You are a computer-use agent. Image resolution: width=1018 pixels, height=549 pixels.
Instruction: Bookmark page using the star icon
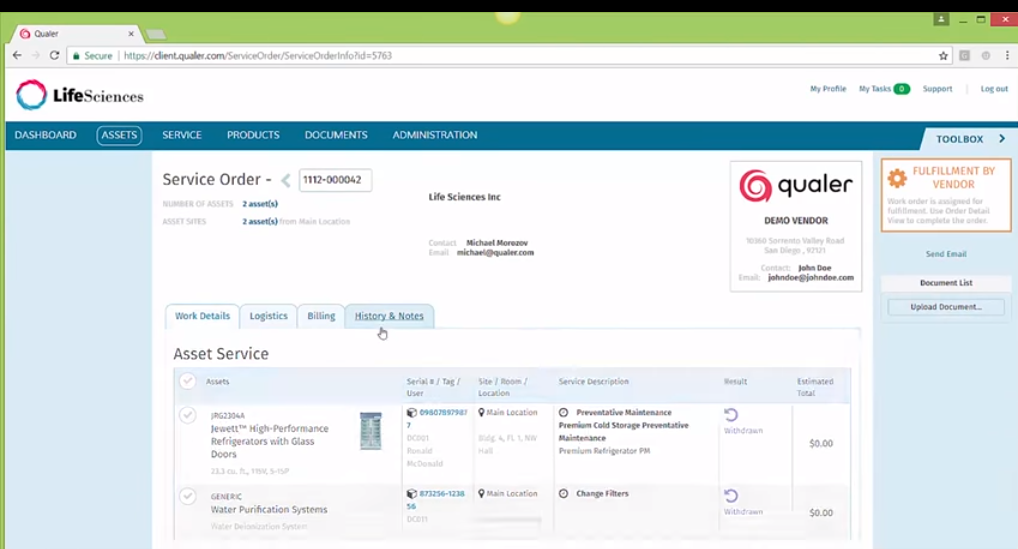pyautogui.click(x=943, y=56)
